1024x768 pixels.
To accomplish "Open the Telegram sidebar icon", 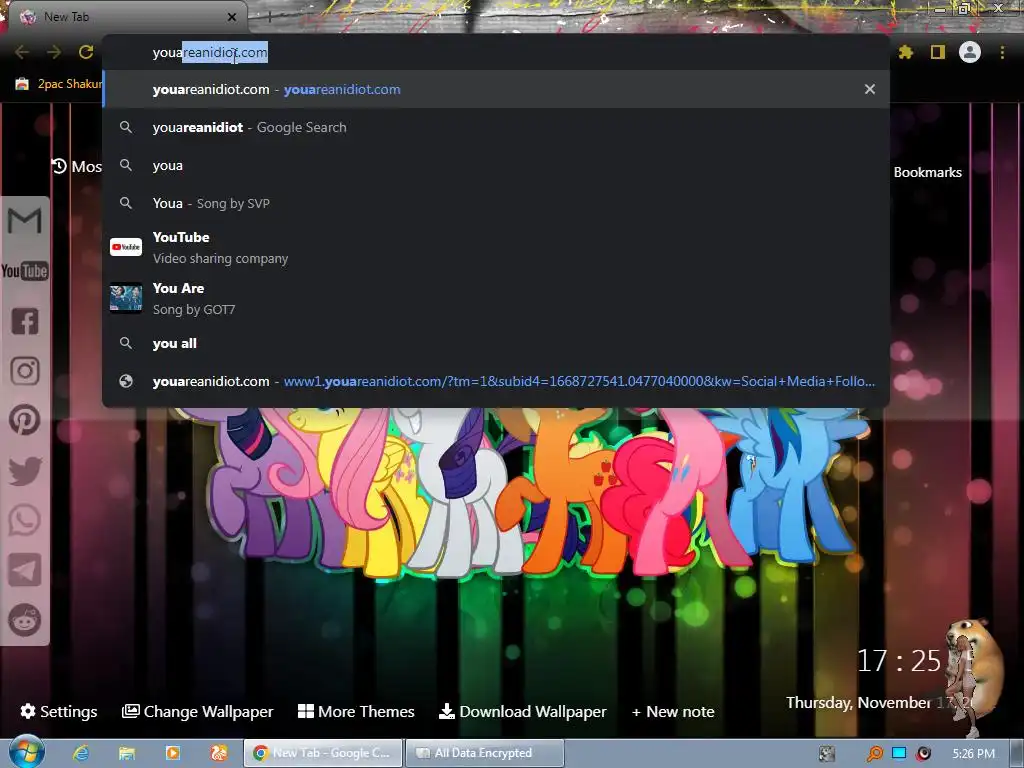I will (25, 570).
